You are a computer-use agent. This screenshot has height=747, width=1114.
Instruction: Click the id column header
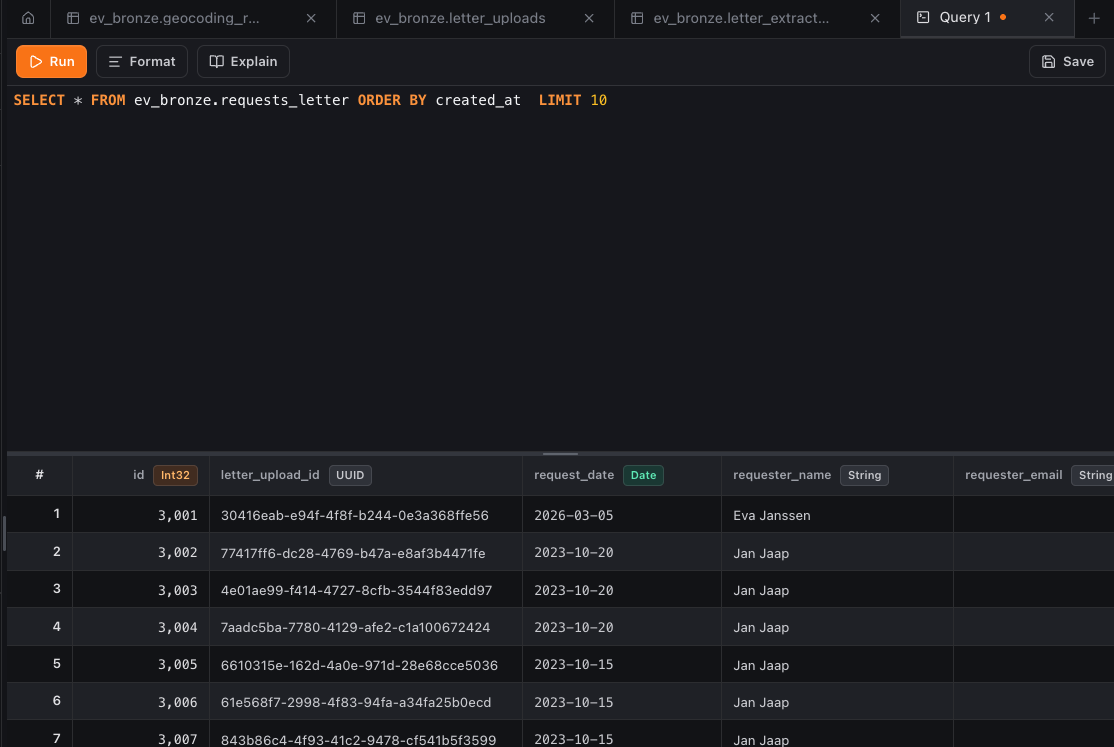tap(139, 475)
